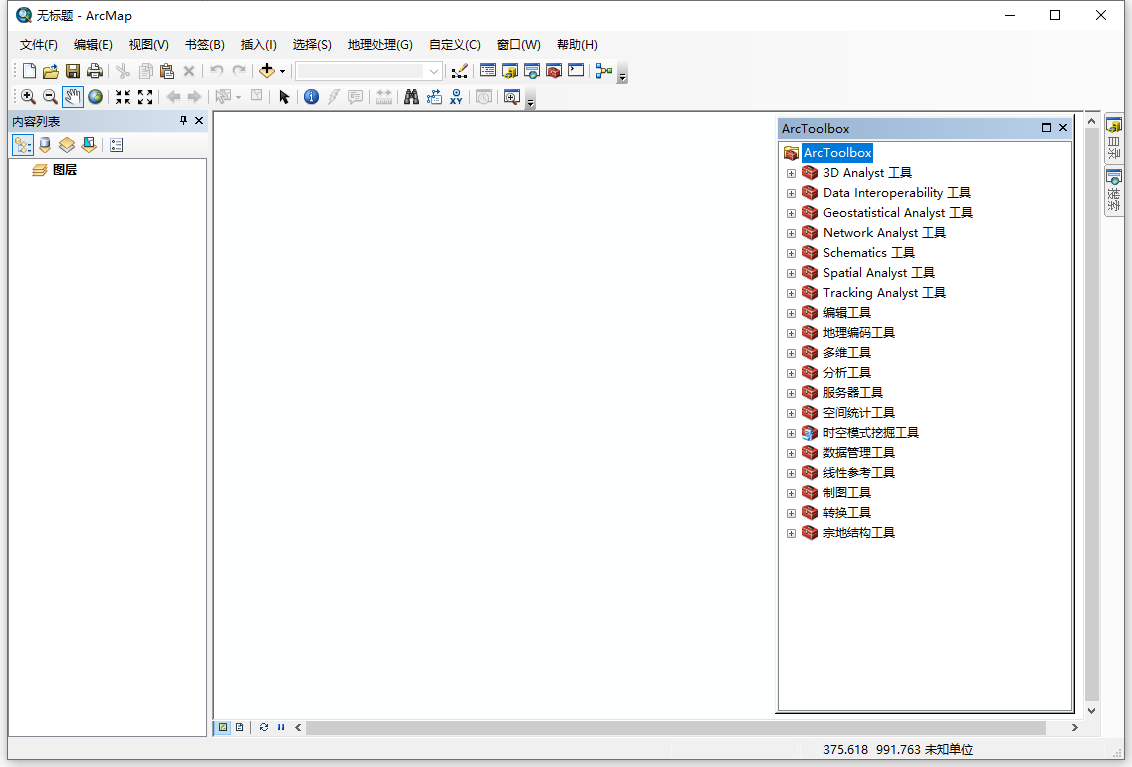The image size is (1132, 767).
Task: Toggle the Table of Contents window icon
Action: click(x=488, y=71)
